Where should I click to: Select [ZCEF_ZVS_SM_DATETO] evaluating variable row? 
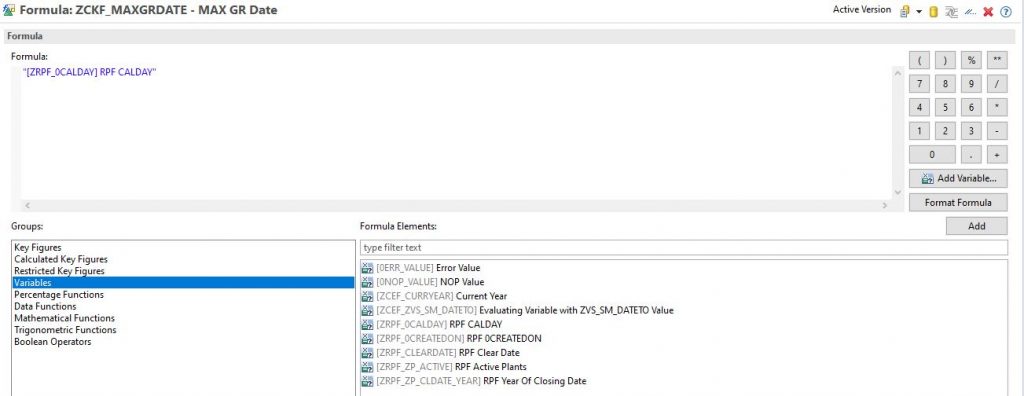tap(524, 310)
